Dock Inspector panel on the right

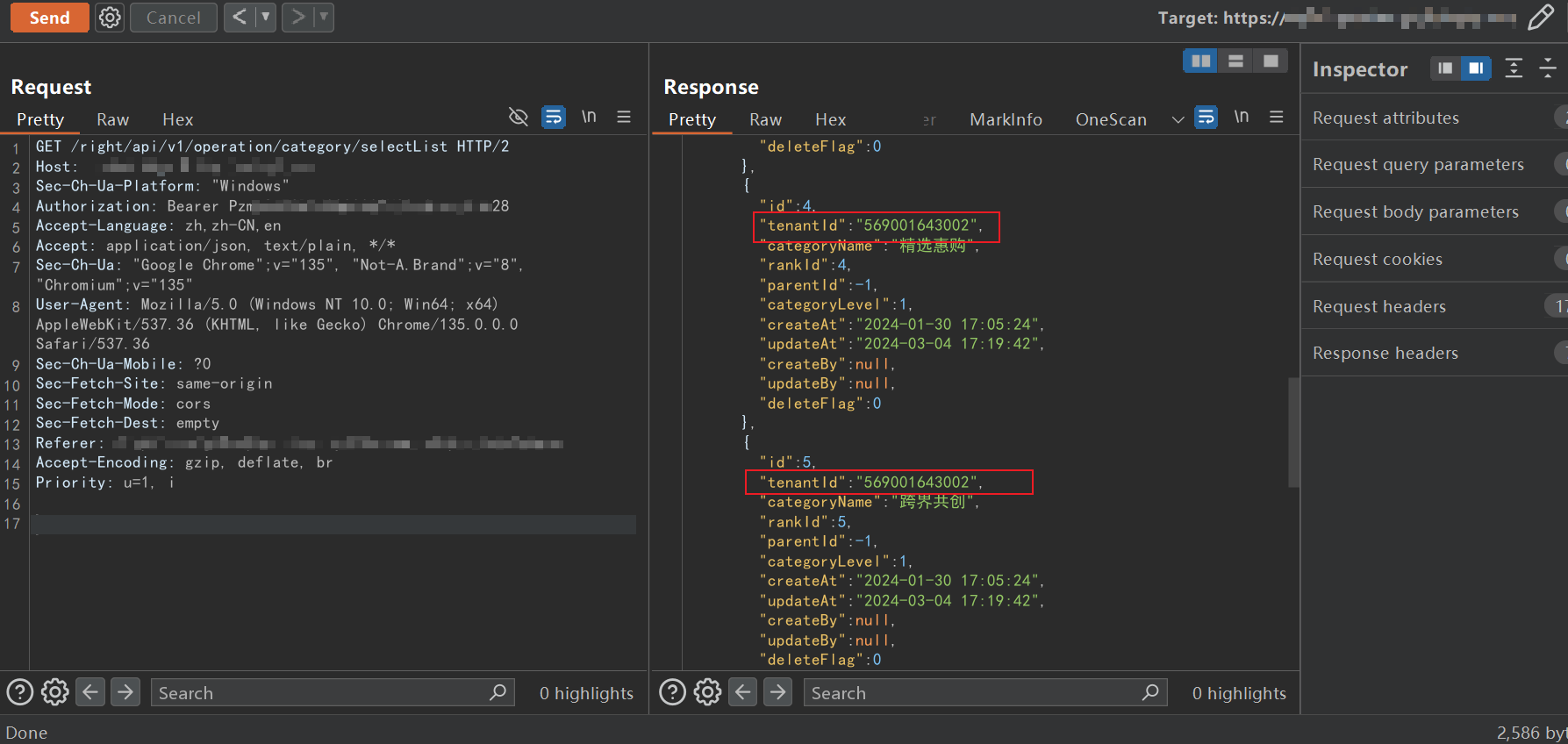1476,68
